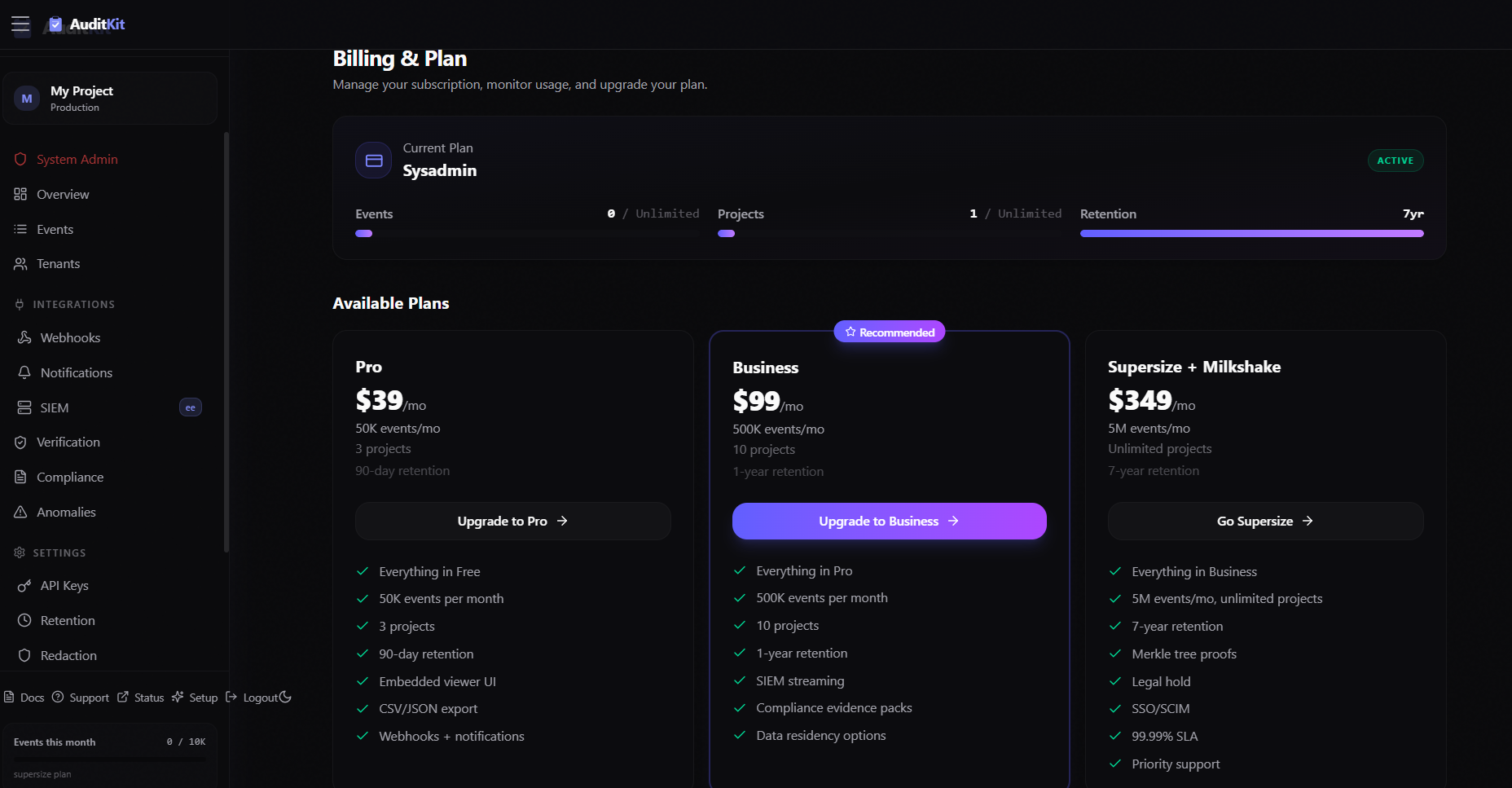Go to the Tenants page
1512x788 pixels.
click(58, 264)
